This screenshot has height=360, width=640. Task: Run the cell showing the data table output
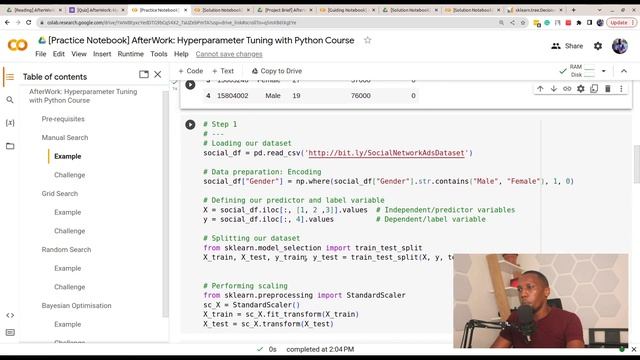click(x=190, y=84)
